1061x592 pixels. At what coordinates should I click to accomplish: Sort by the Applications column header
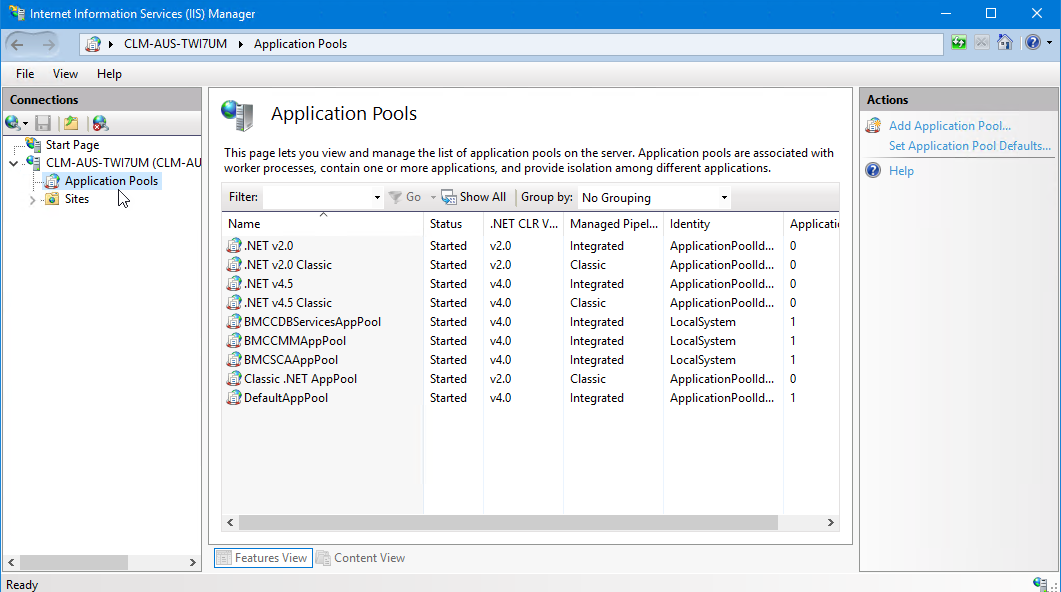coord(811,224)
